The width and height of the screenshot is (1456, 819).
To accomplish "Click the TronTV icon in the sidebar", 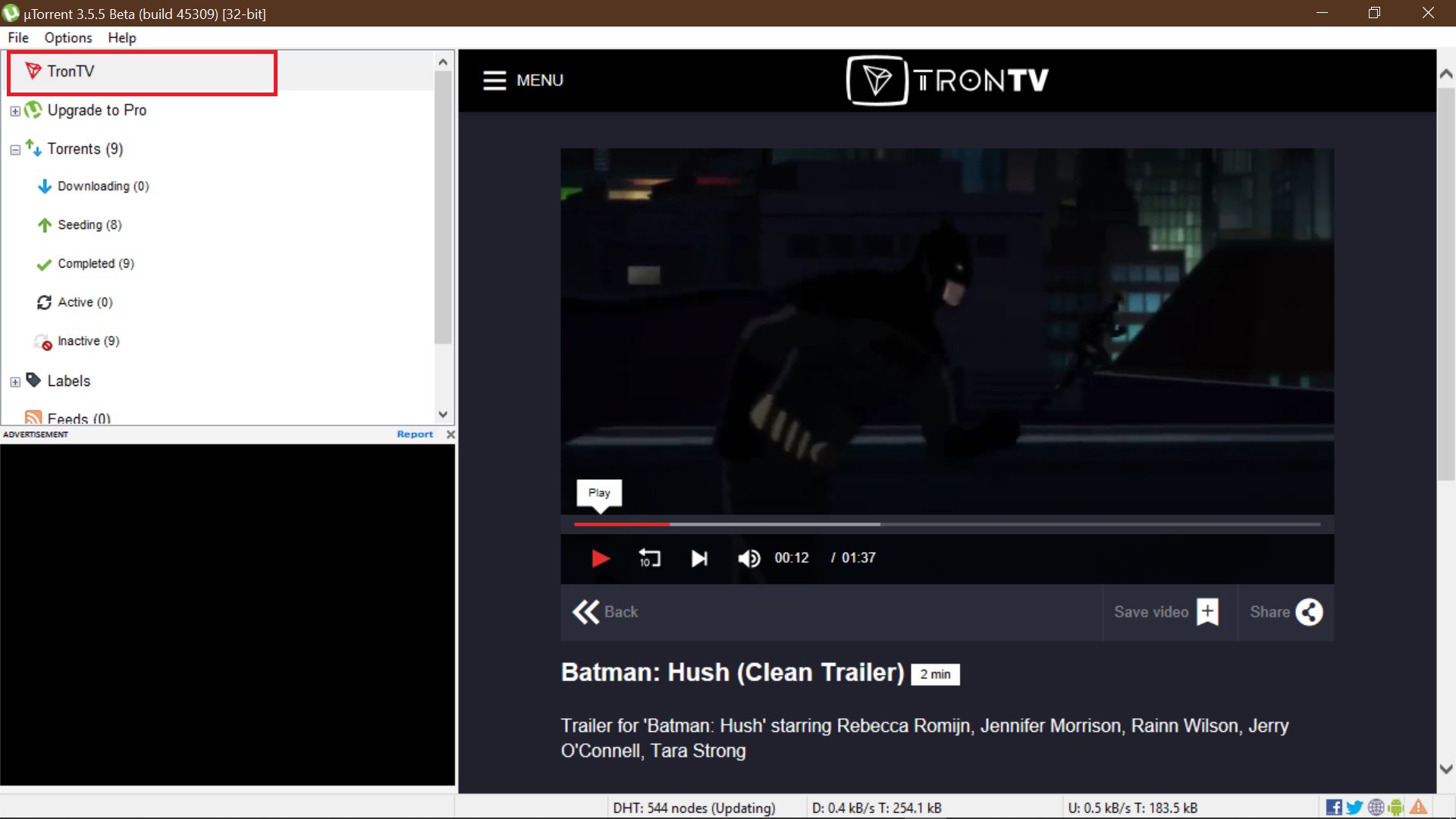I will pyautogui.click(x=33, y=71).
